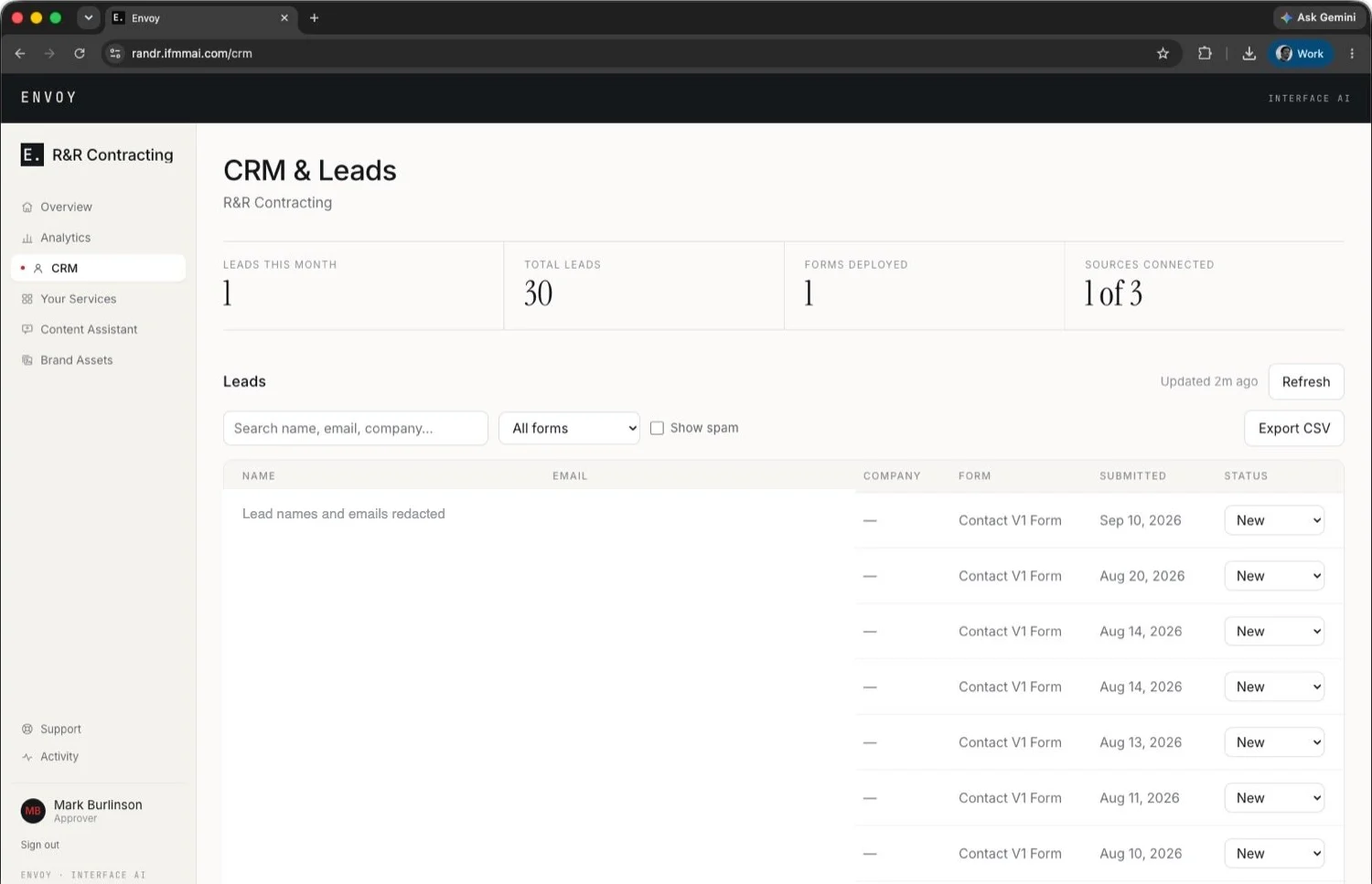Open browser extensions puzzle icon
Screen dimensions: 1372x884
(x=1205, y=54)
